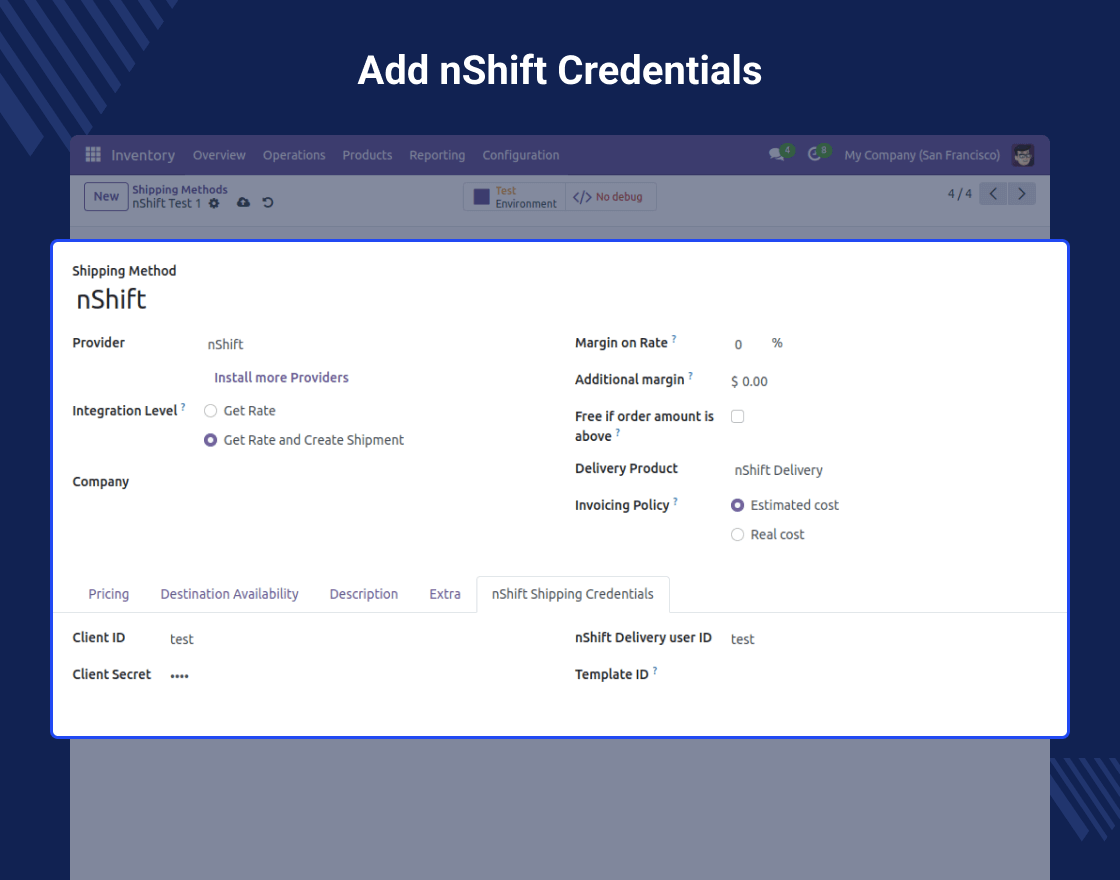The width and height of the screenshot is (1120, 880).
Task: Open the Configuration menu
Action: [521, 155]
